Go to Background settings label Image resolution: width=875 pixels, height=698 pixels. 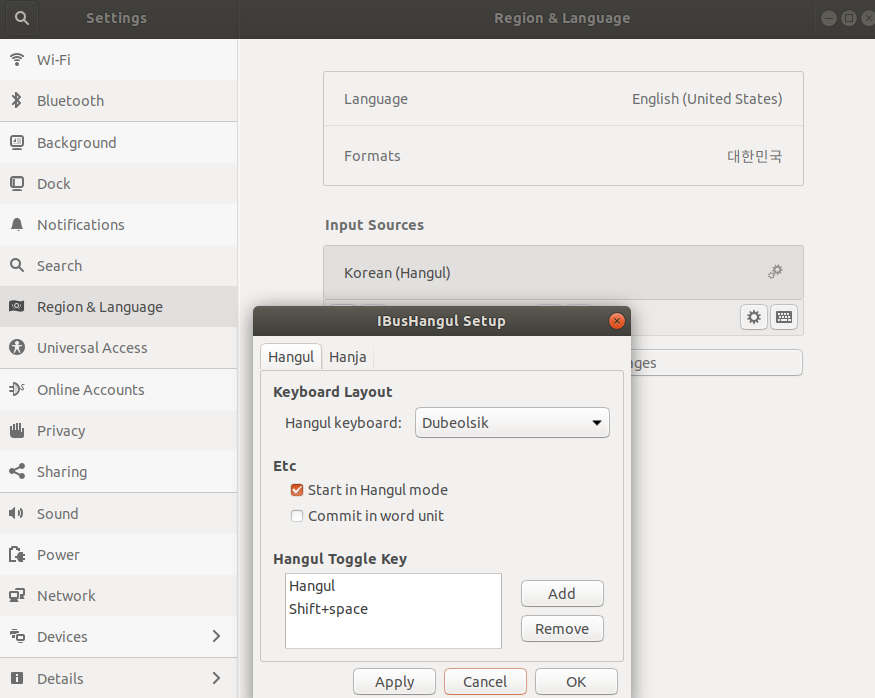[x=76, y=143]
